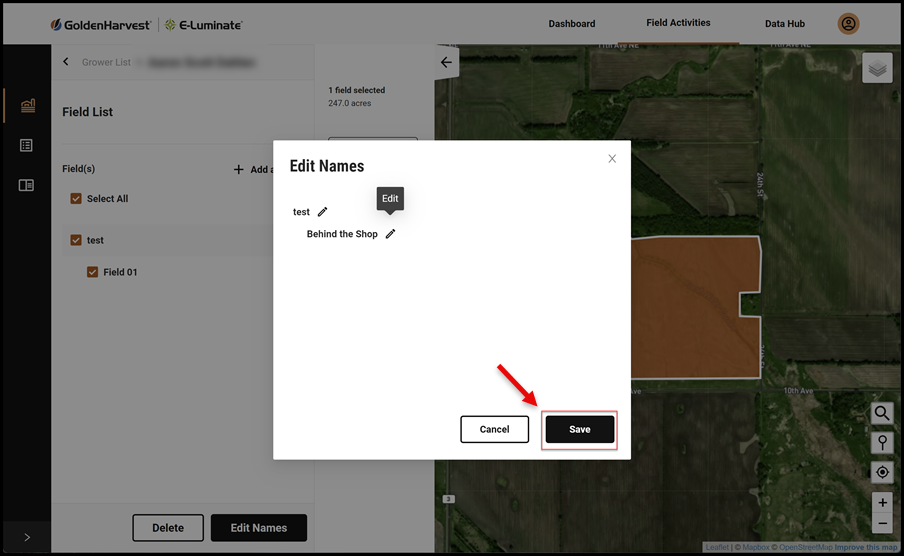Open the Mapbox attribution link
The width and height of the screenshot is (904, 556).
[756, 547]
